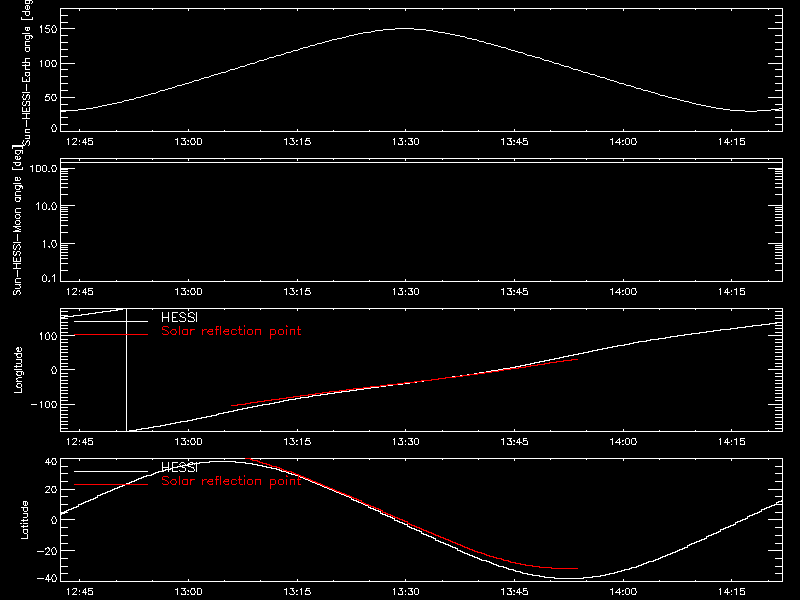This screenshot has height=600, width=800.
Task: Click the Latitude axis title
Action: point(24,520)
